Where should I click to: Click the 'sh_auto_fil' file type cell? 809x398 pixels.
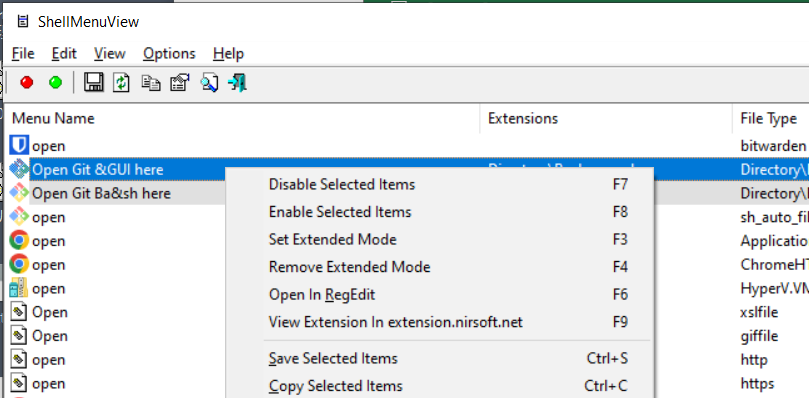pos(774,217)
